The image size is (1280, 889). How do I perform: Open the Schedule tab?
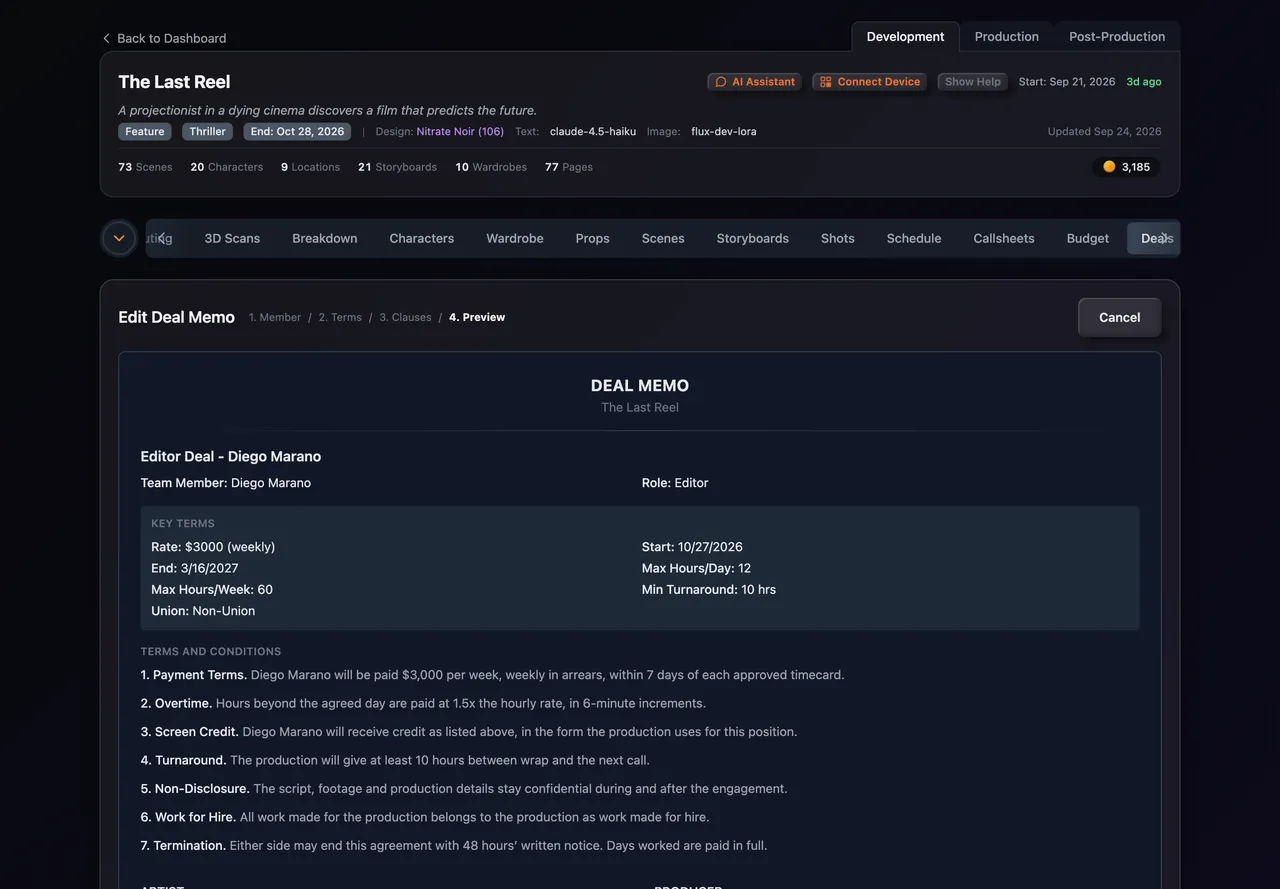pyautogui.click(x=914, y=238)
